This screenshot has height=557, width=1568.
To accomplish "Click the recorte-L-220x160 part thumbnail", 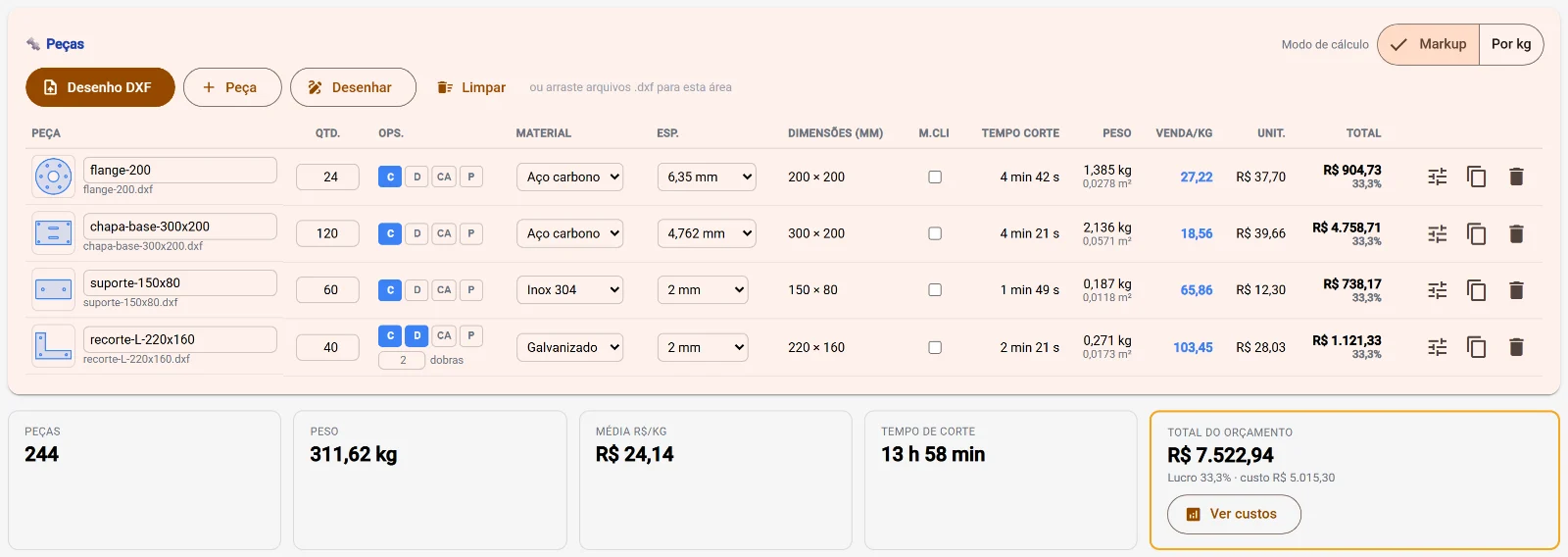I will (x=53, y=346).
